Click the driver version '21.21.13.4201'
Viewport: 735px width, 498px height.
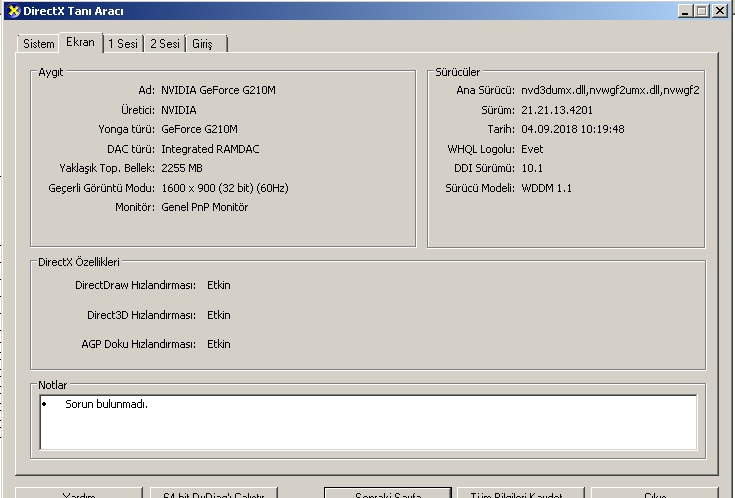pos(557,110)
